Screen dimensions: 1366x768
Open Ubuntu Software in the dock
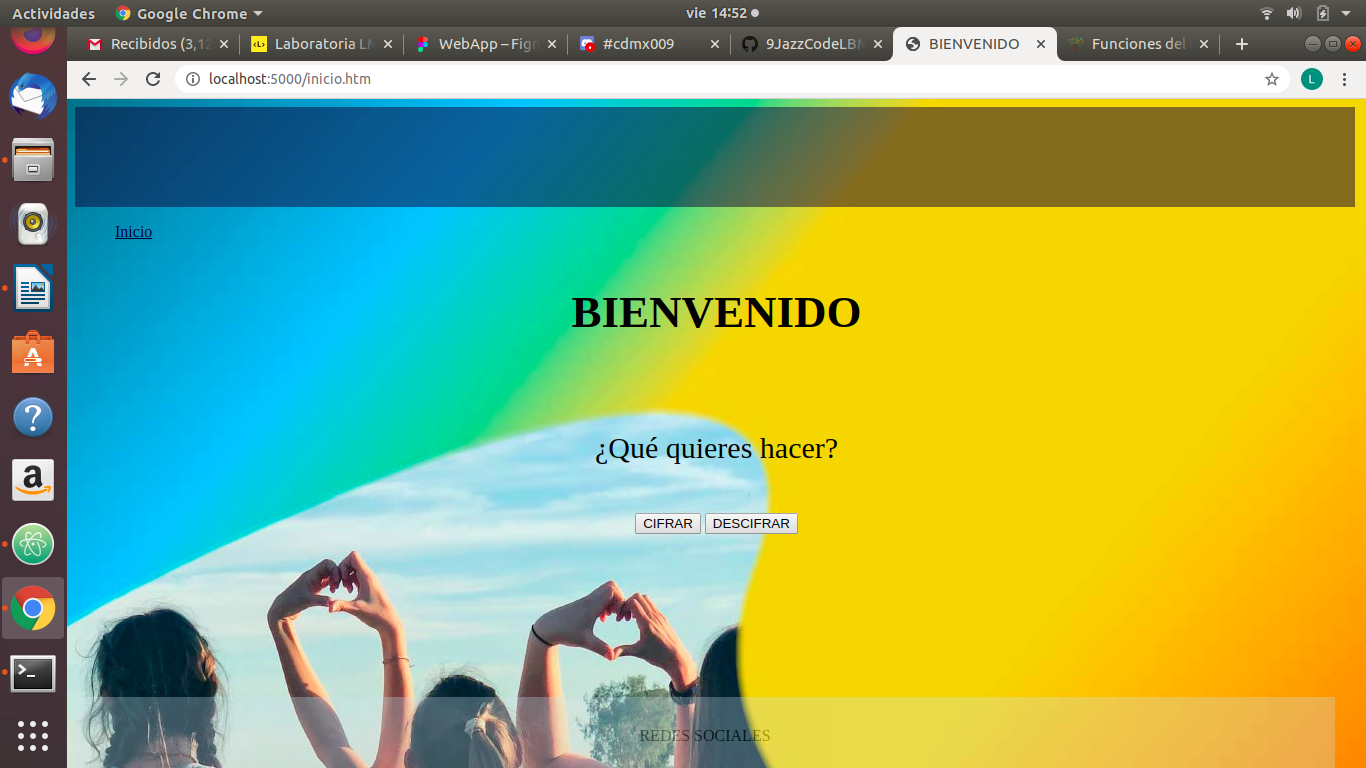[33, 352]
